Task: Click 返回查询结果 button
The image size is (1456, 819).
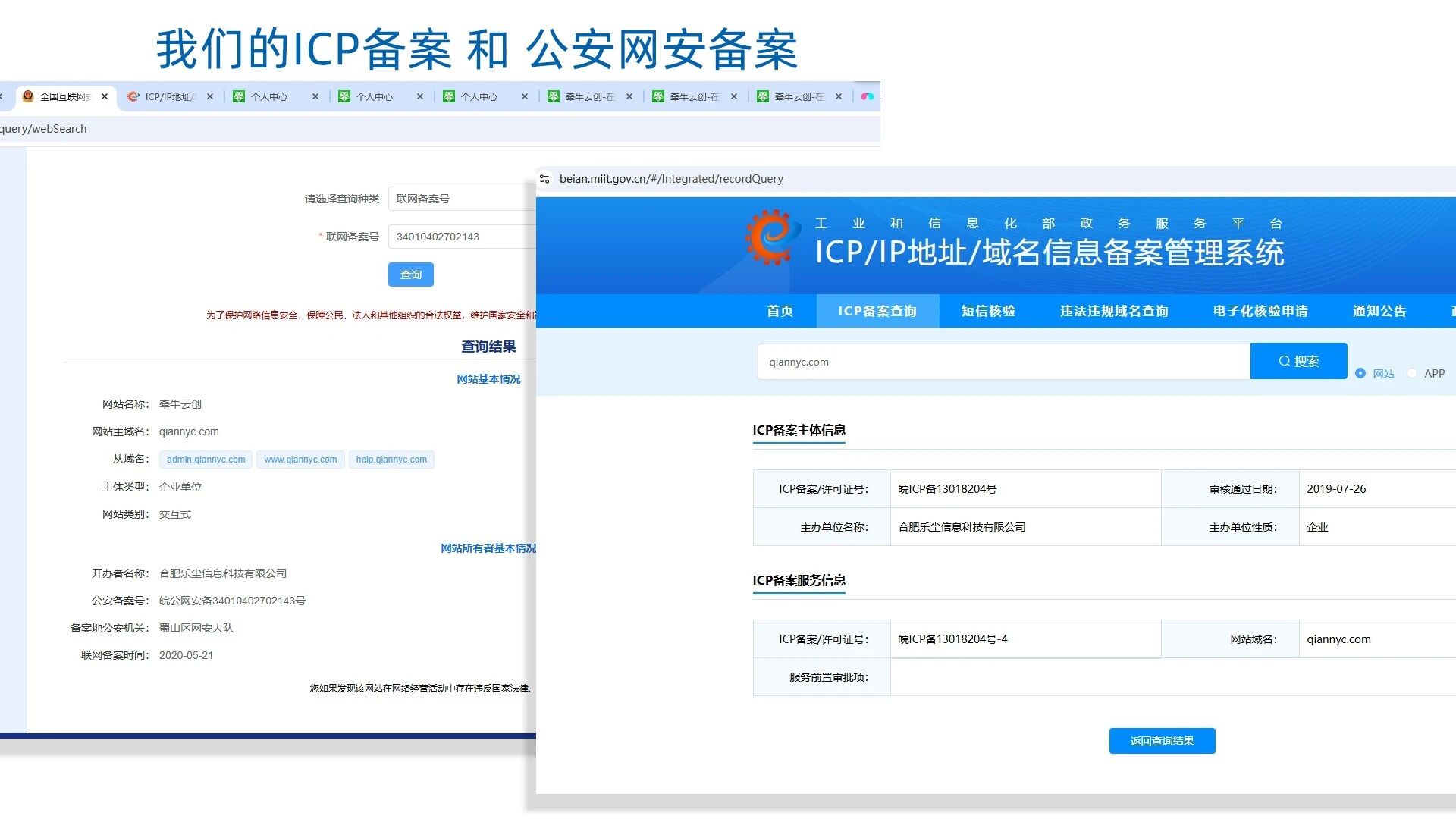Action: (1162, 741)
